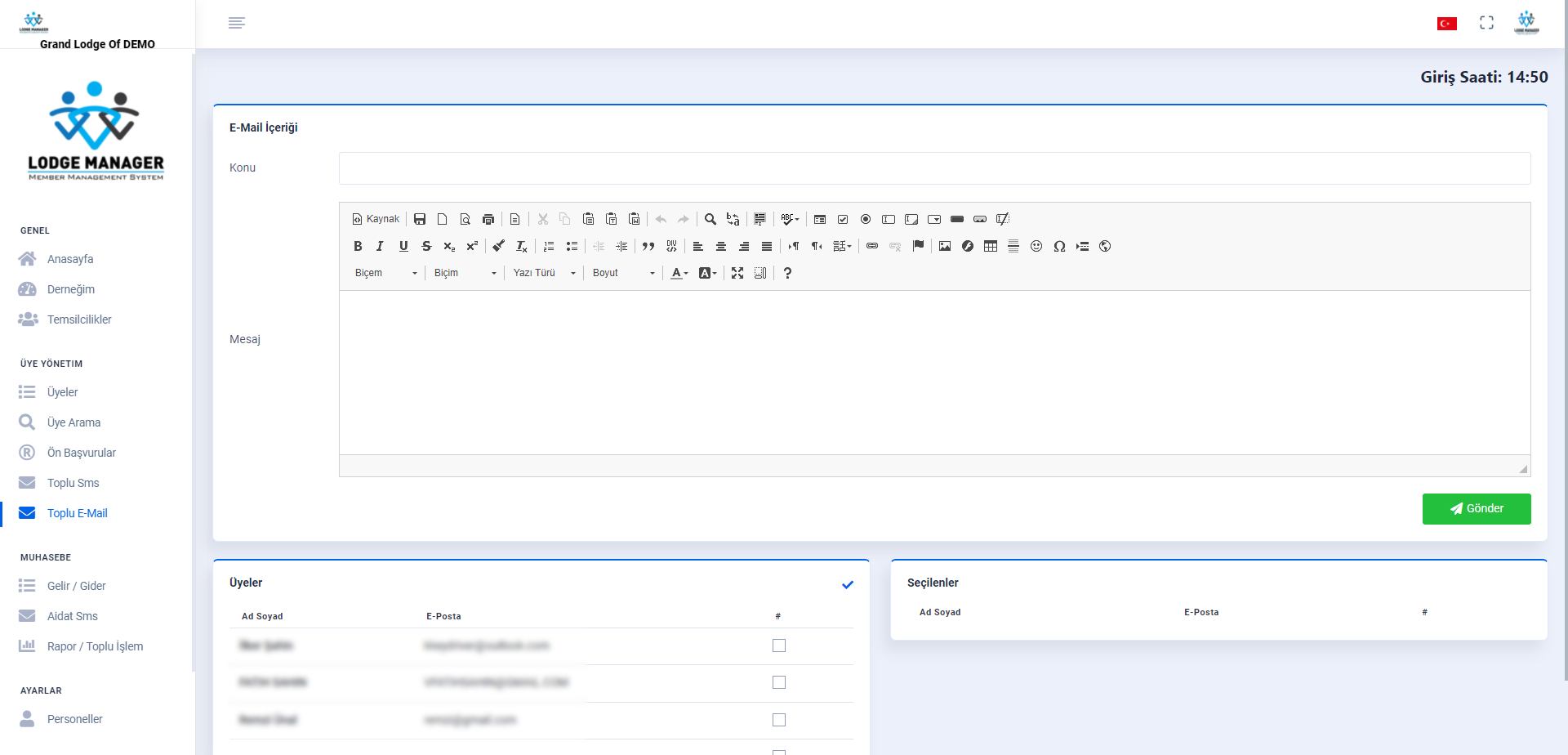This screenshot has height=755, width=1568.
Task: Insert a hyperlink with the link icon
Action: tap(872, 246)
